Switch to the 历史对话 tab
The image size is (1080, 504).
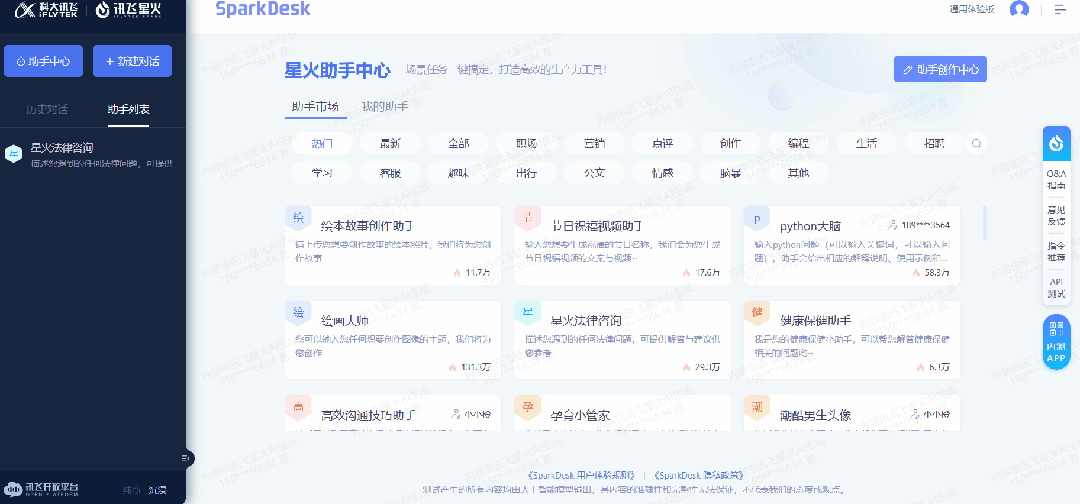47,109
